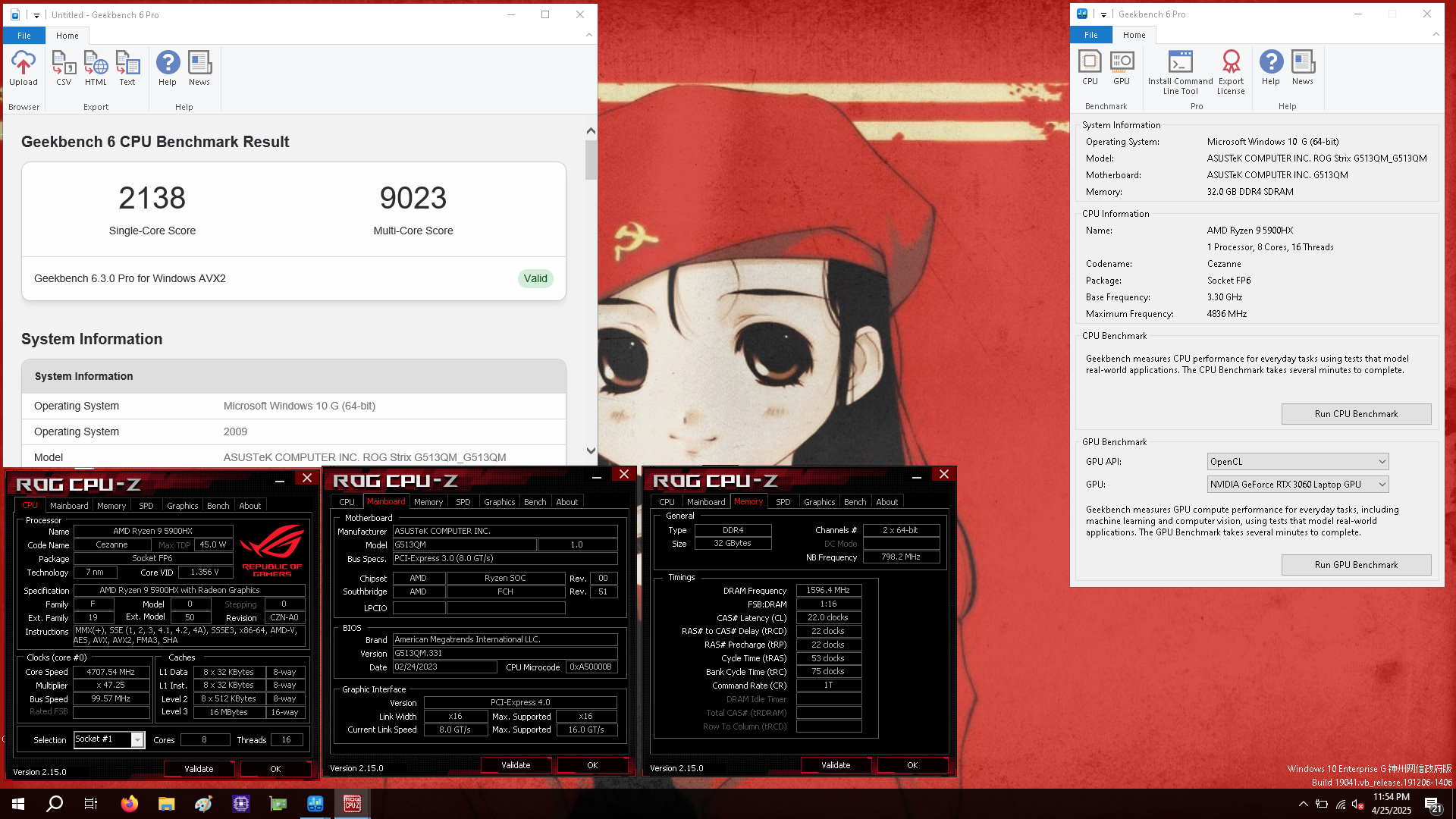Click the Upload icon in Geekbench results ribbon

click(x=23, y=68)
